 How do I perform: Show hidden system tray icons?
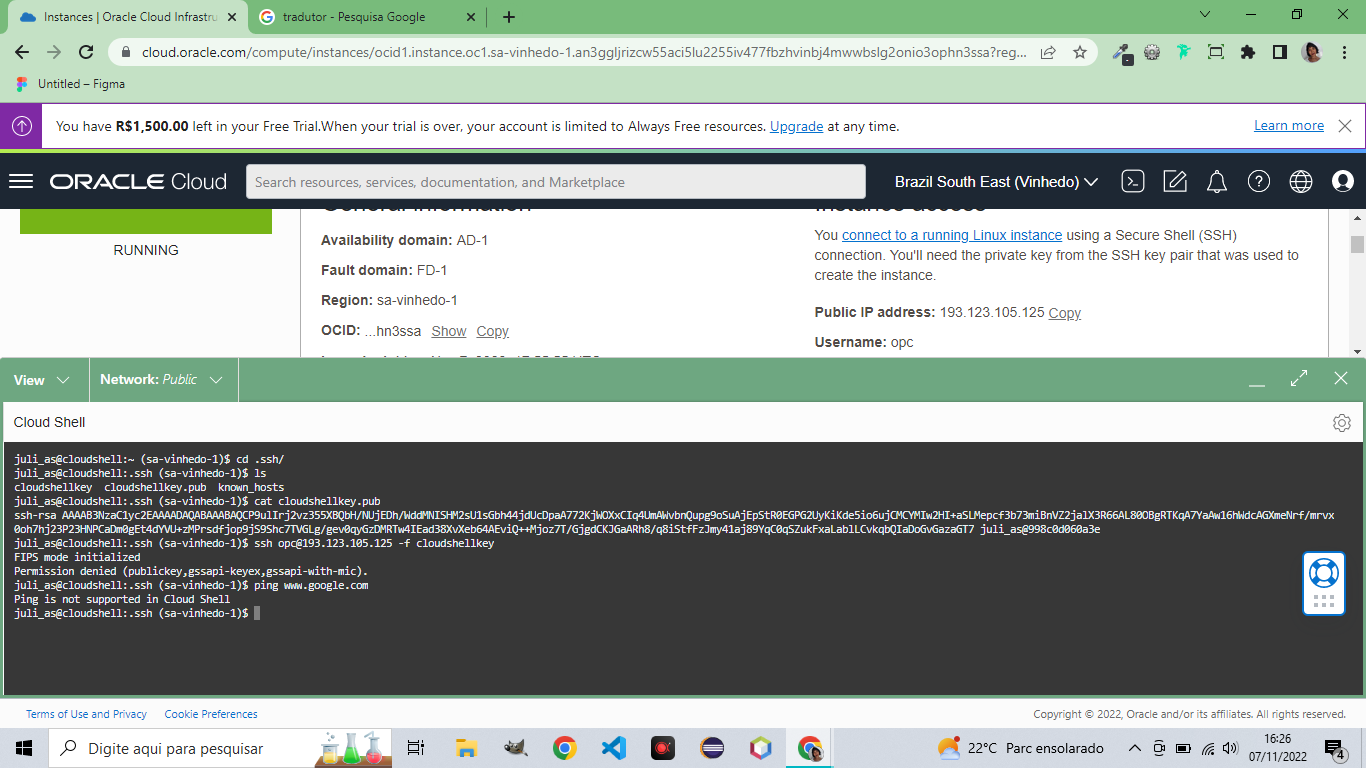coord(1134,748)
